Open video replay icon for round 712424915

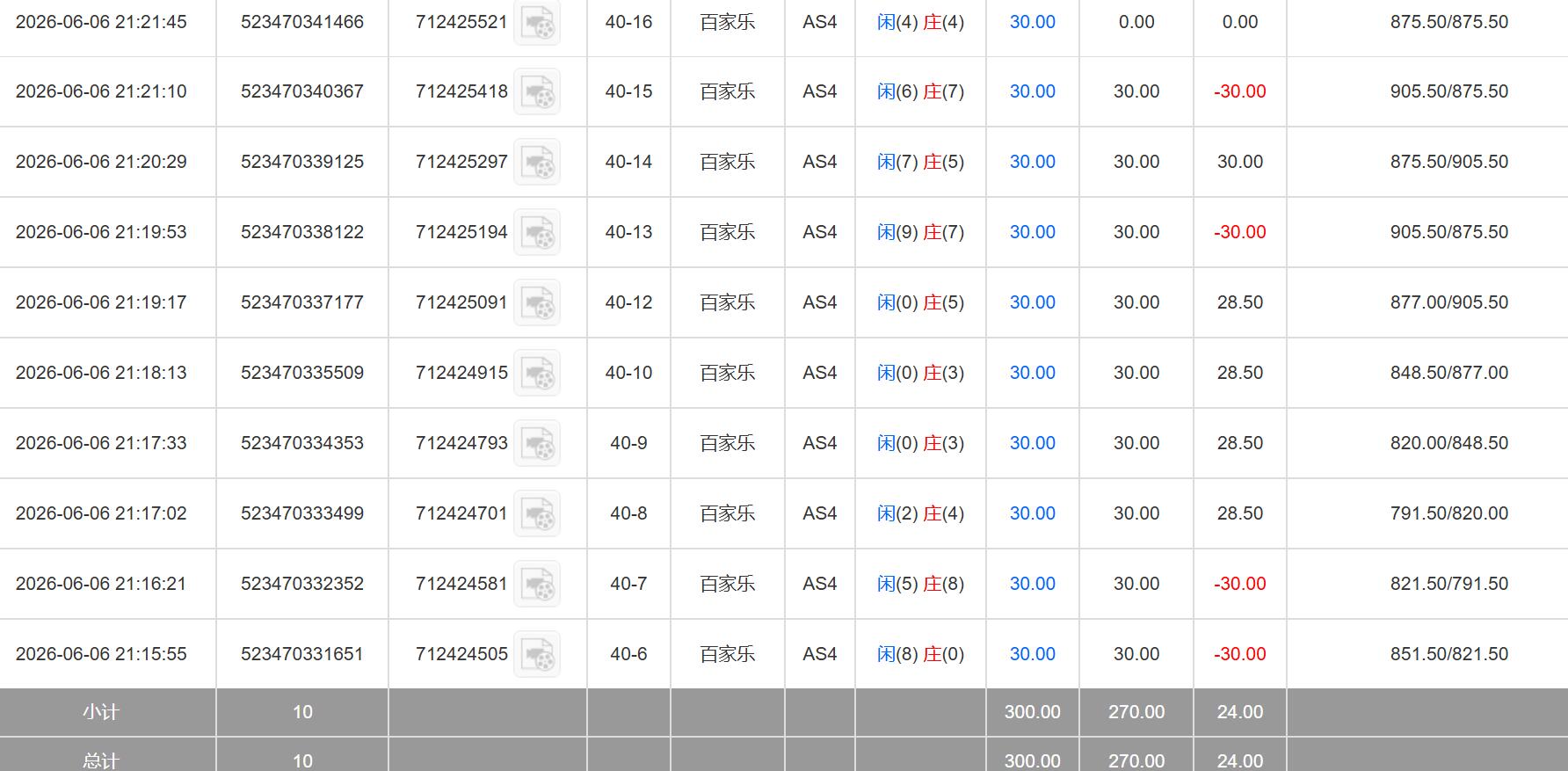pyautogui.click(x=537, y=373)
